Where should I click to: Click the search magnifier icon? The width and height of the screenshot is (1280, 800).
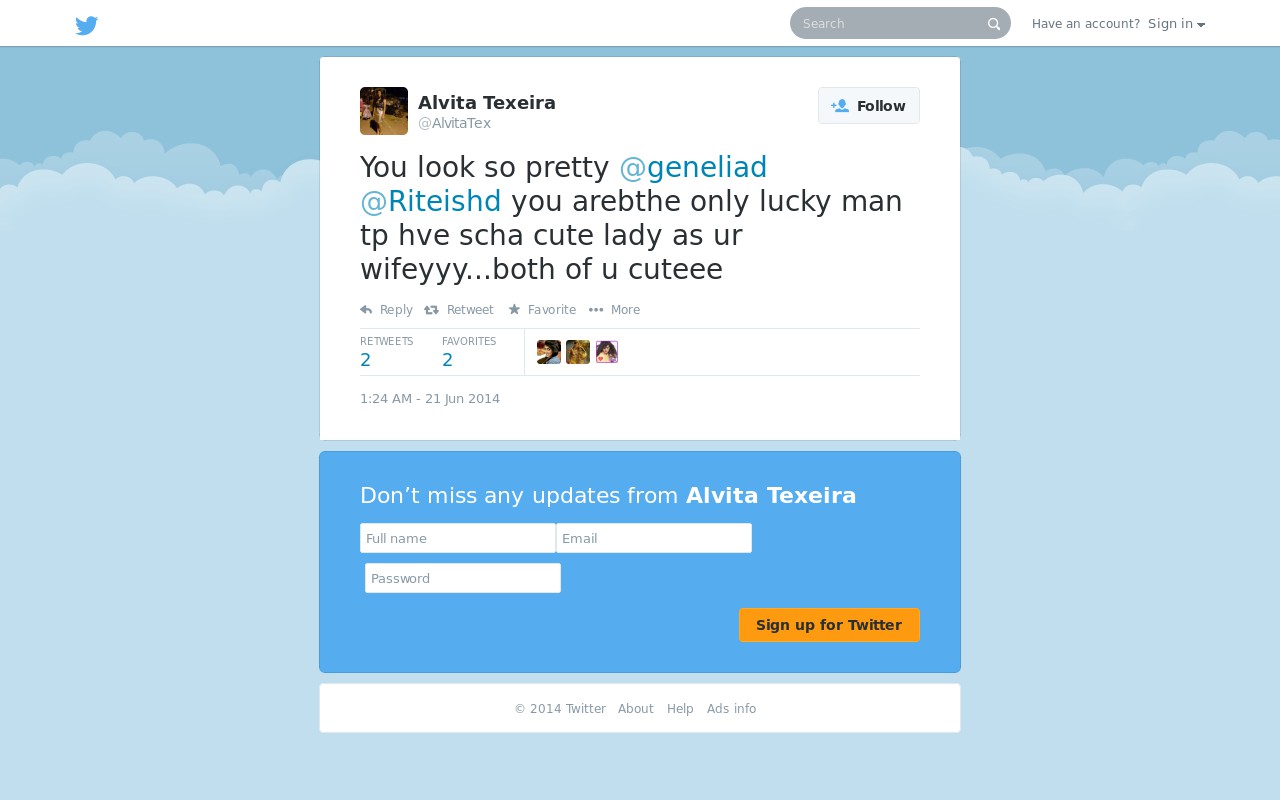coord(994,24)
